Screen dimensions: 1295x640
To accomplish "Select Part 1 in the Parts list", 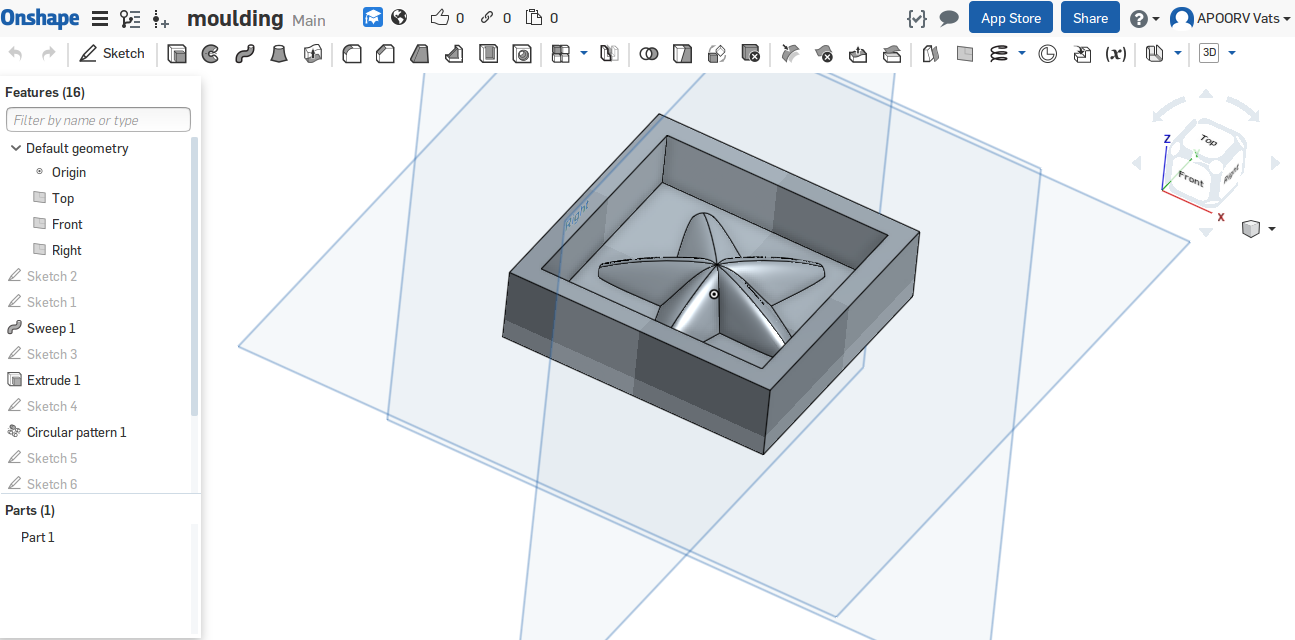I will [38, 537].
